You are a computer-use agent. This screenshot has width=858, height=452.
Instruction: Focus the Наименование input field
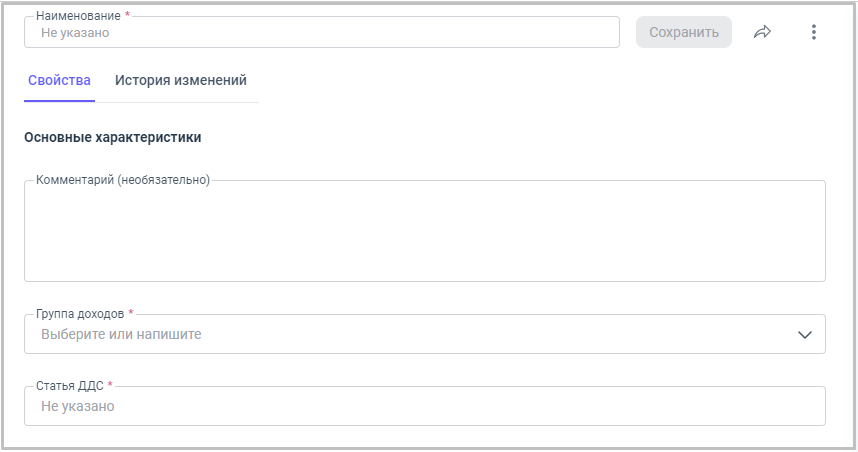[322, 33]
